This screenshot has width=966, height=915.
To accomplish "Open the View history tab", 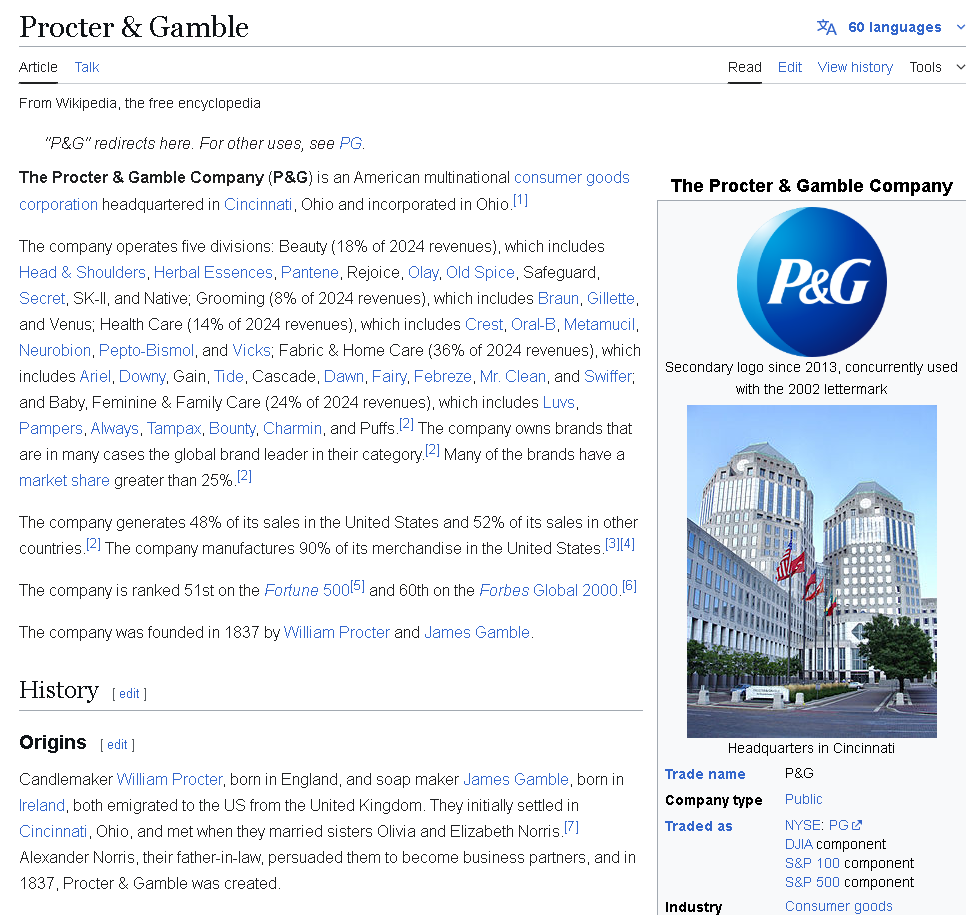I will [x=855, y=67].
